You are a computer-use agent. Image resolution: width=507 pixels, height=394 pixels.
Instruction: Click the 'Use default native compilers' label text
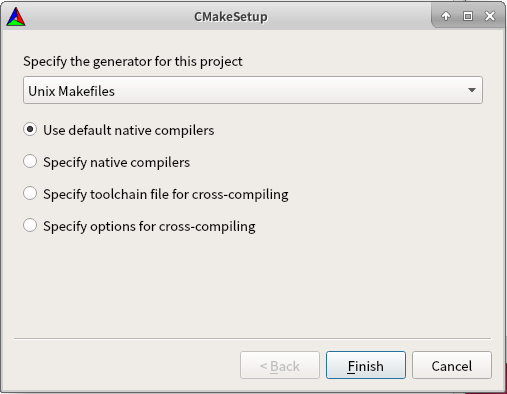pyautogui.click(x=129, y=130)
